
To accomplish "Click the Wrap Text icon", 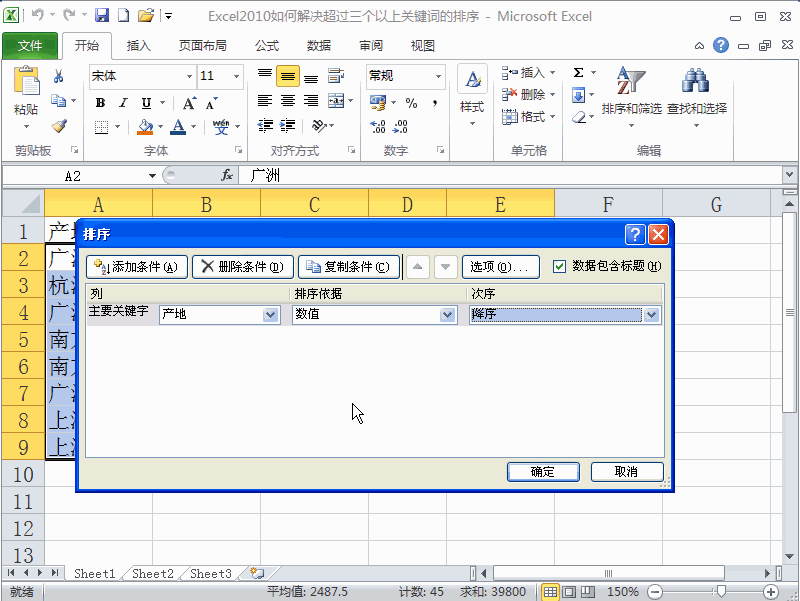I will (336, 76).
